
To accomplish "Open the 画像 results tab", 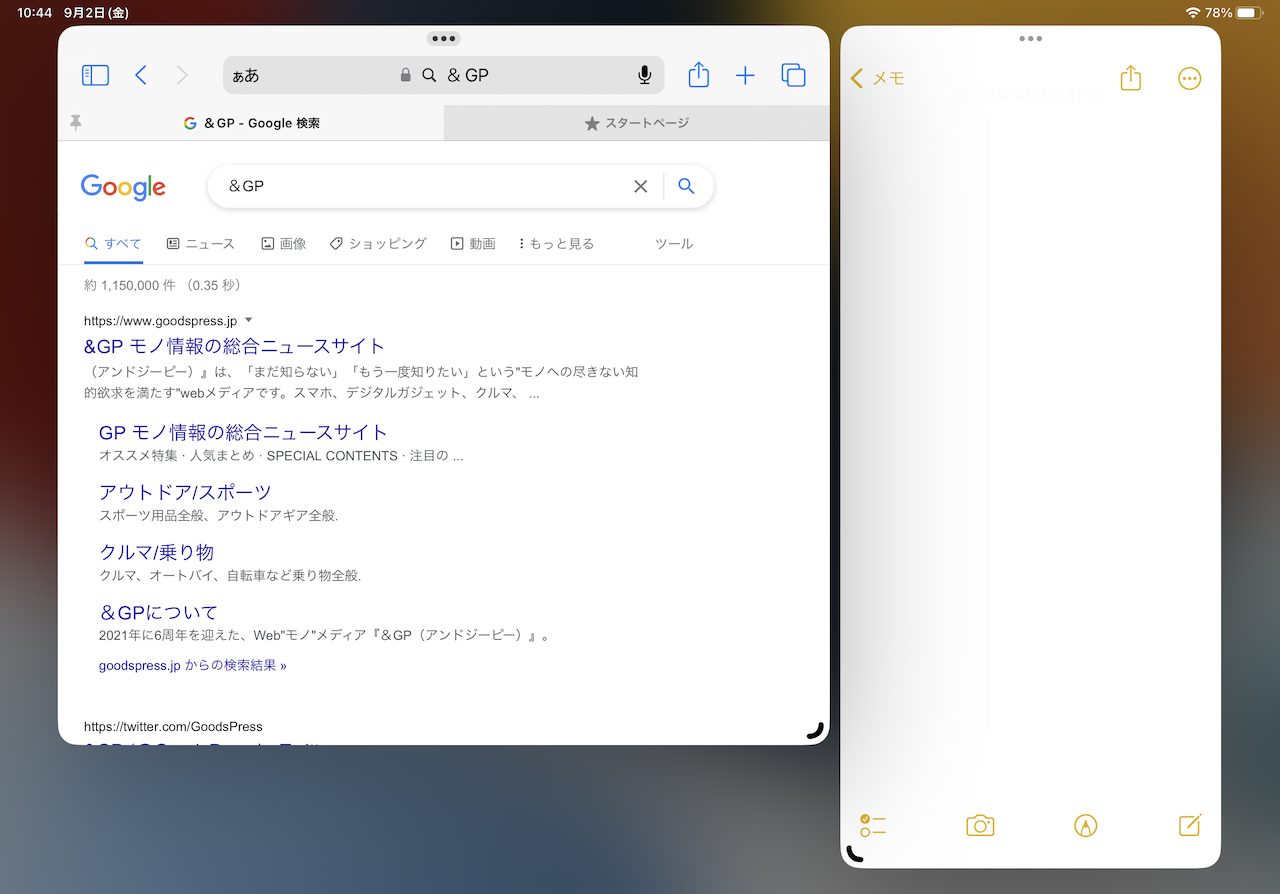I will tap(284, 243).
